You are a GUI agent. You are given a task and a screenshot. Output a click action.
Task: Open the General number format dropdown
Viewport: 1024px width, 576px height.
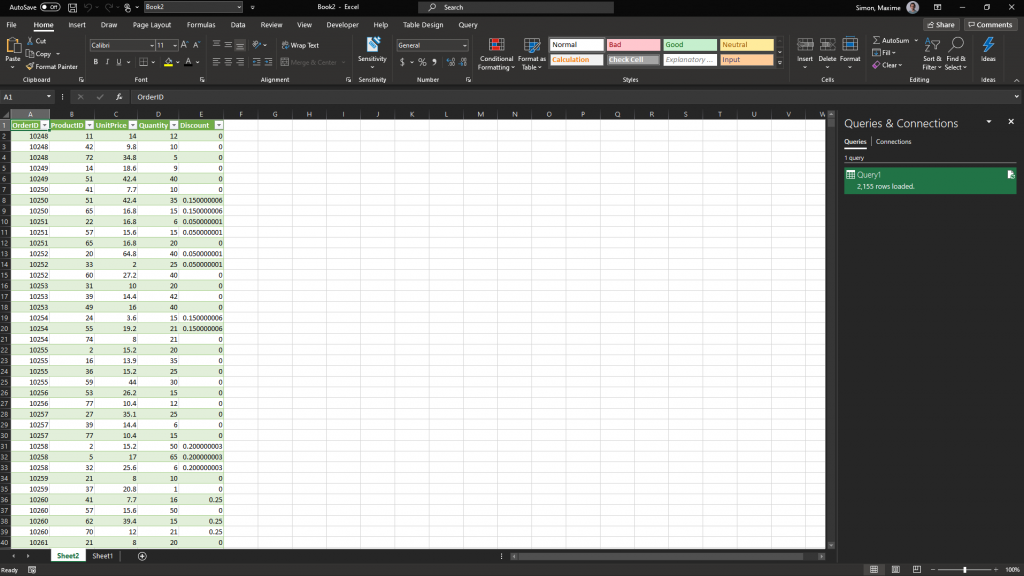(464, 46)
